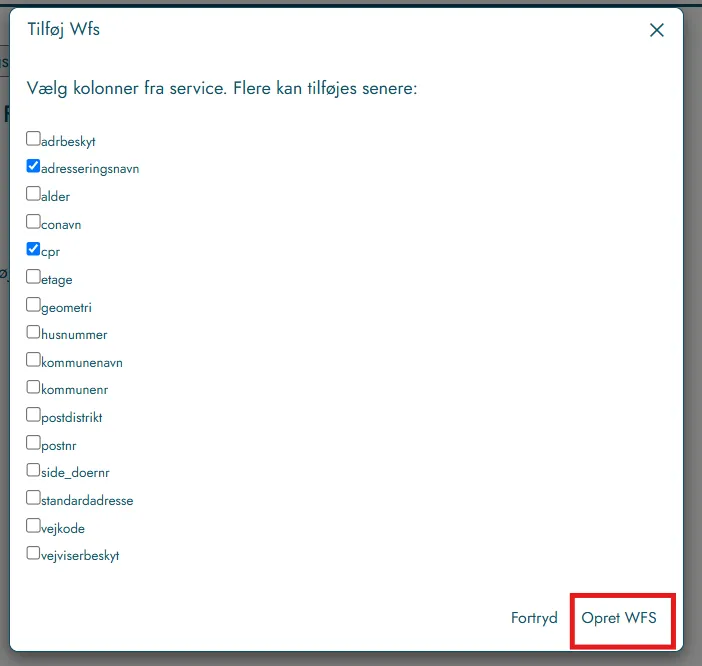Image resolution: width=702 pixels, height=666 pixels.
Task: Close the Tilføj Wfs dialog with X
Action: pyautogui.click(x=656, y=30)
